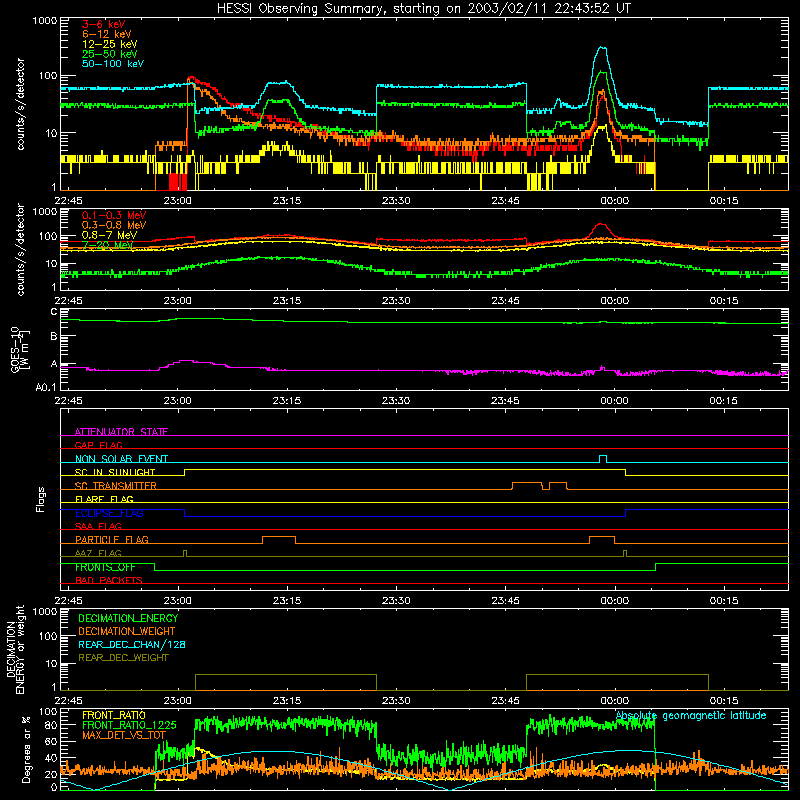
Task: Click the 7-20 MeV legend entry
Action: (x=108, y=245)
